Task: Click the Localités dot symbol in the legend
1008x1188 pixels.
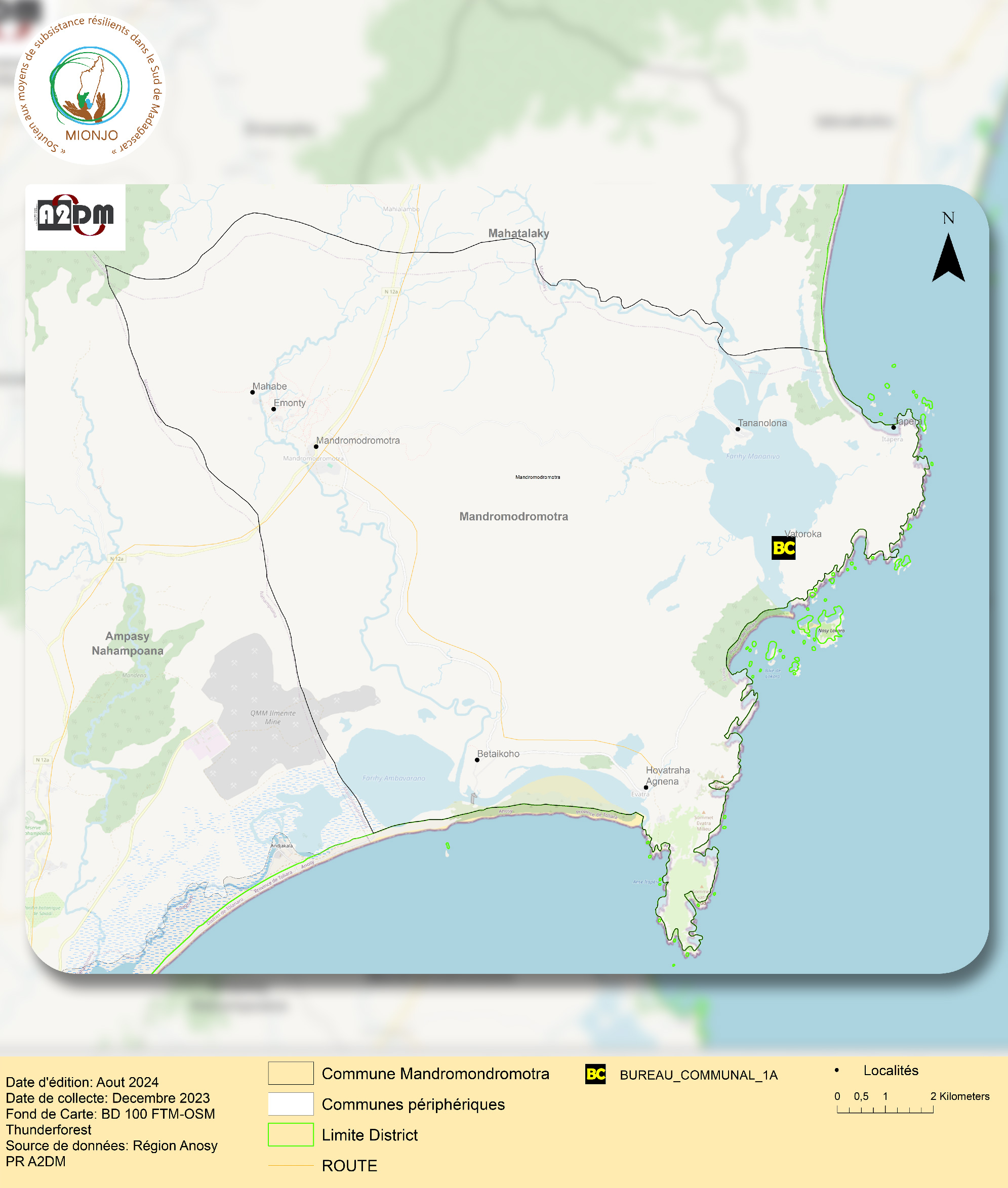Action: [x=836, y=1071]
